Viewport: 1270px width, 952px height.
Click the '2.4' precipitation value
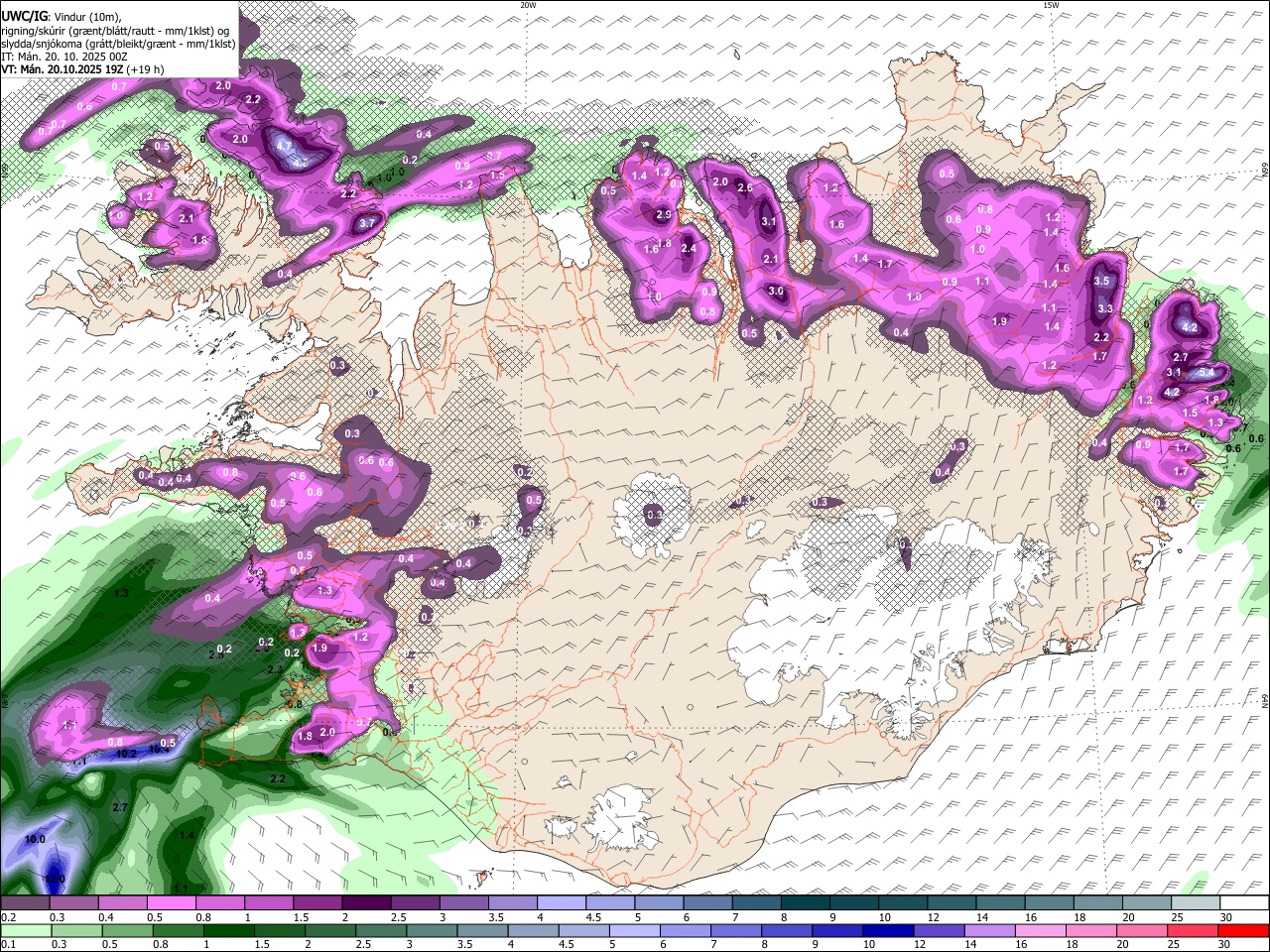pos(689,249)
